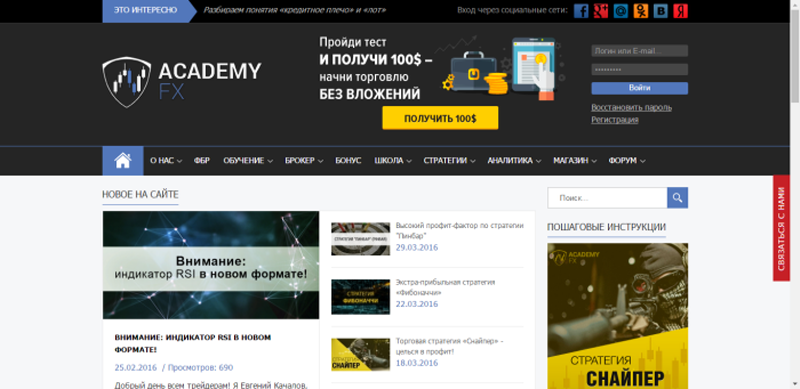Sign in with the Yandex icon

[681, 11]
